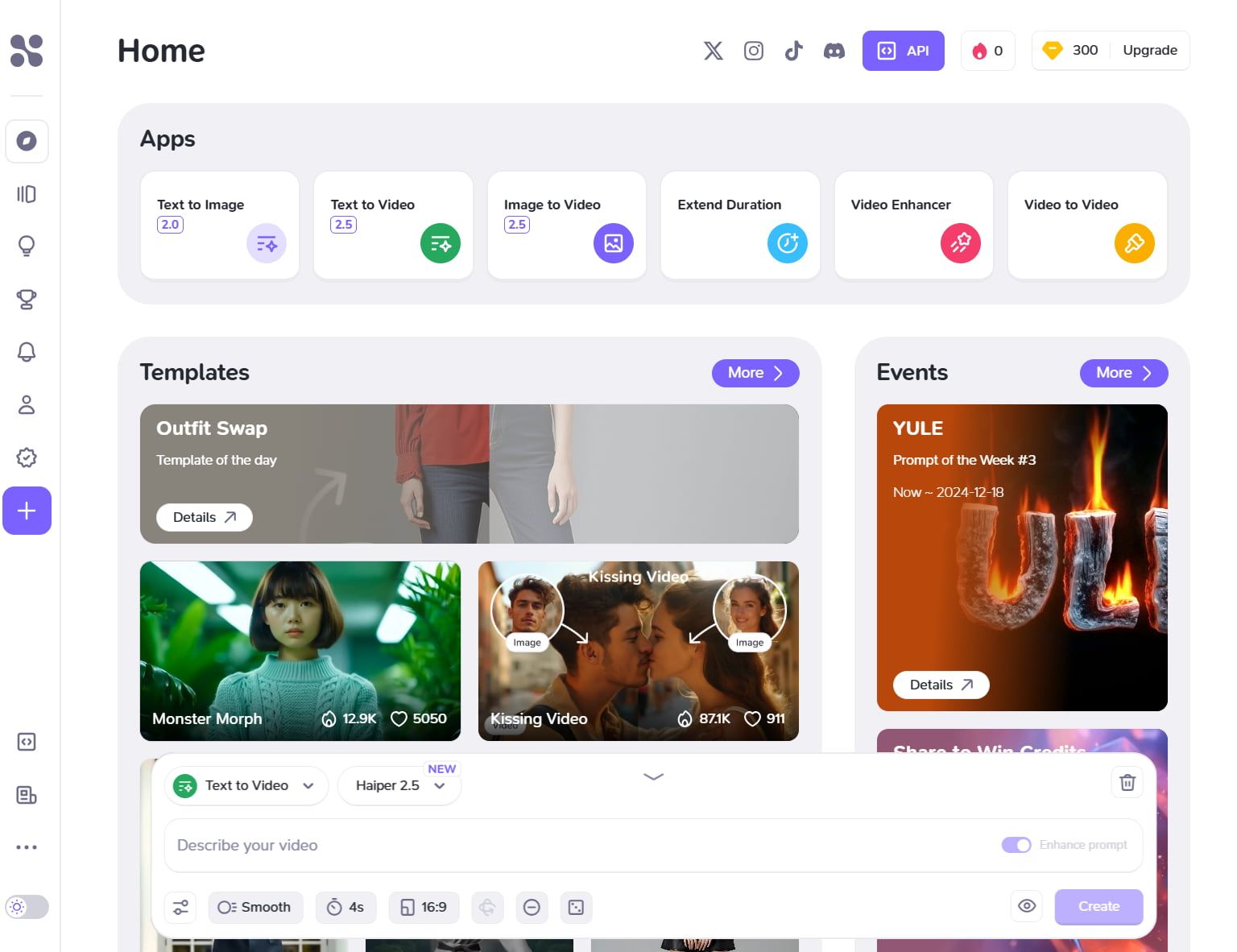Toggle visibility with the eye icon

click(x=1026, y=906)
